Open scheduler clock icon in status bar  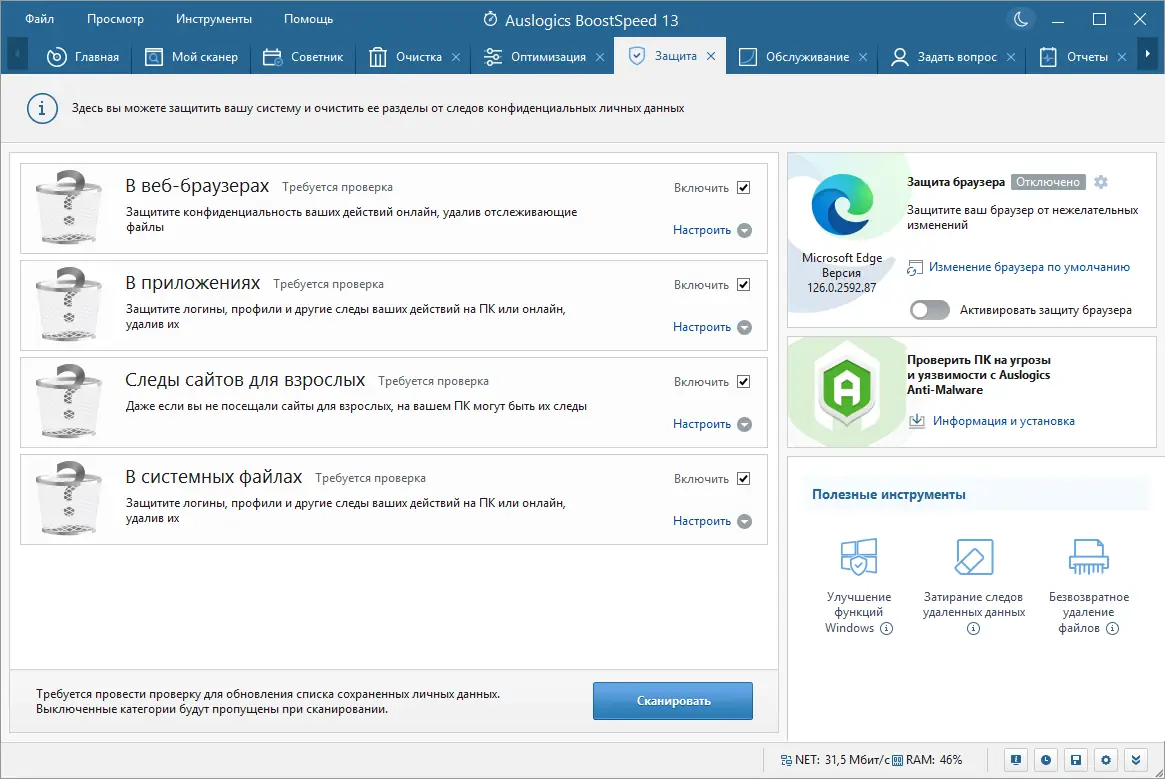point(1046,760)
